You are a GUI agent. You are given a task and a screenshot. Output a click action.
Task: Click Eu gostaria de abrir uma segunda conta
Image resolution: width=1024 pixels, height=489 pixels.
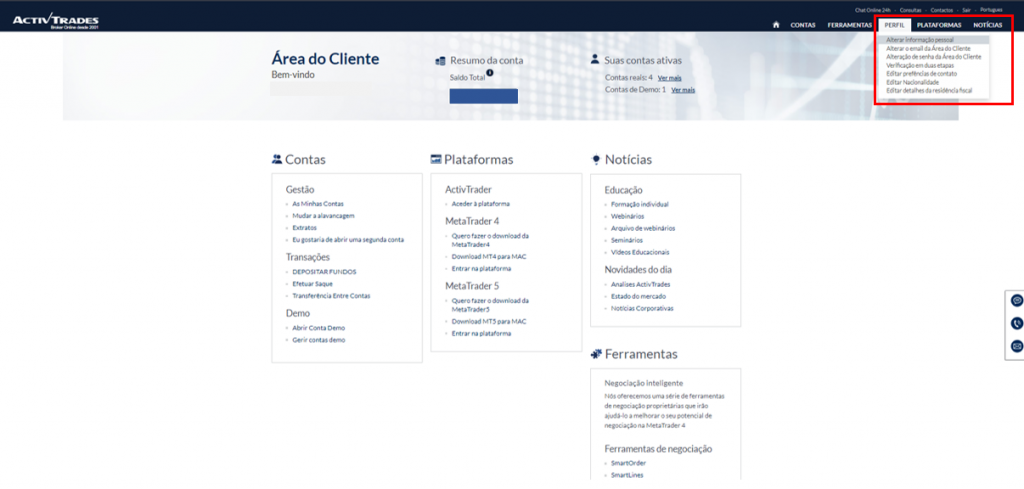click(348, 240)
